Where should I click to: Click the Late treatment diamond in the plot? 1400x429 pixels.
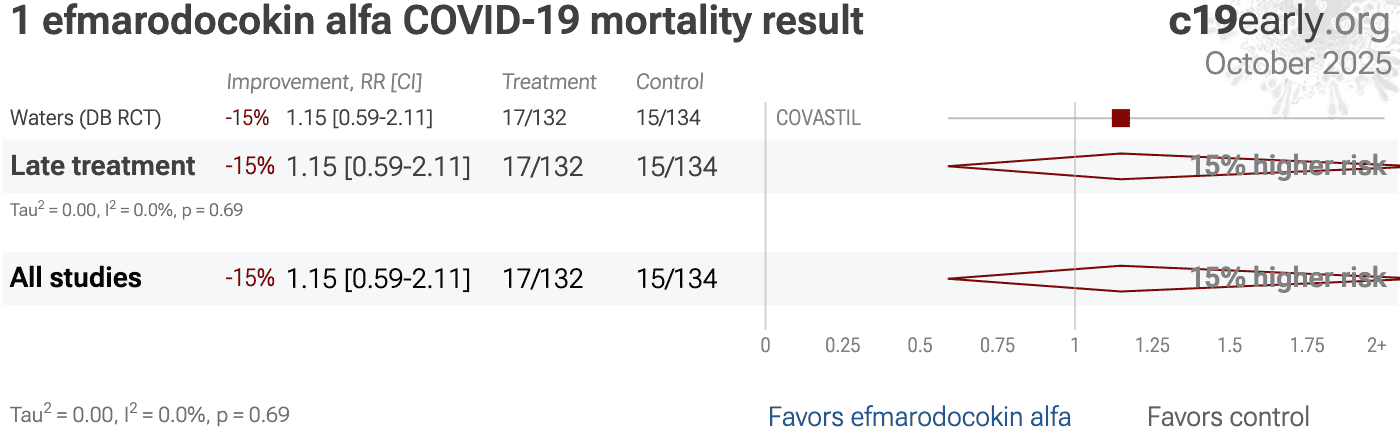coord(1122,166)
